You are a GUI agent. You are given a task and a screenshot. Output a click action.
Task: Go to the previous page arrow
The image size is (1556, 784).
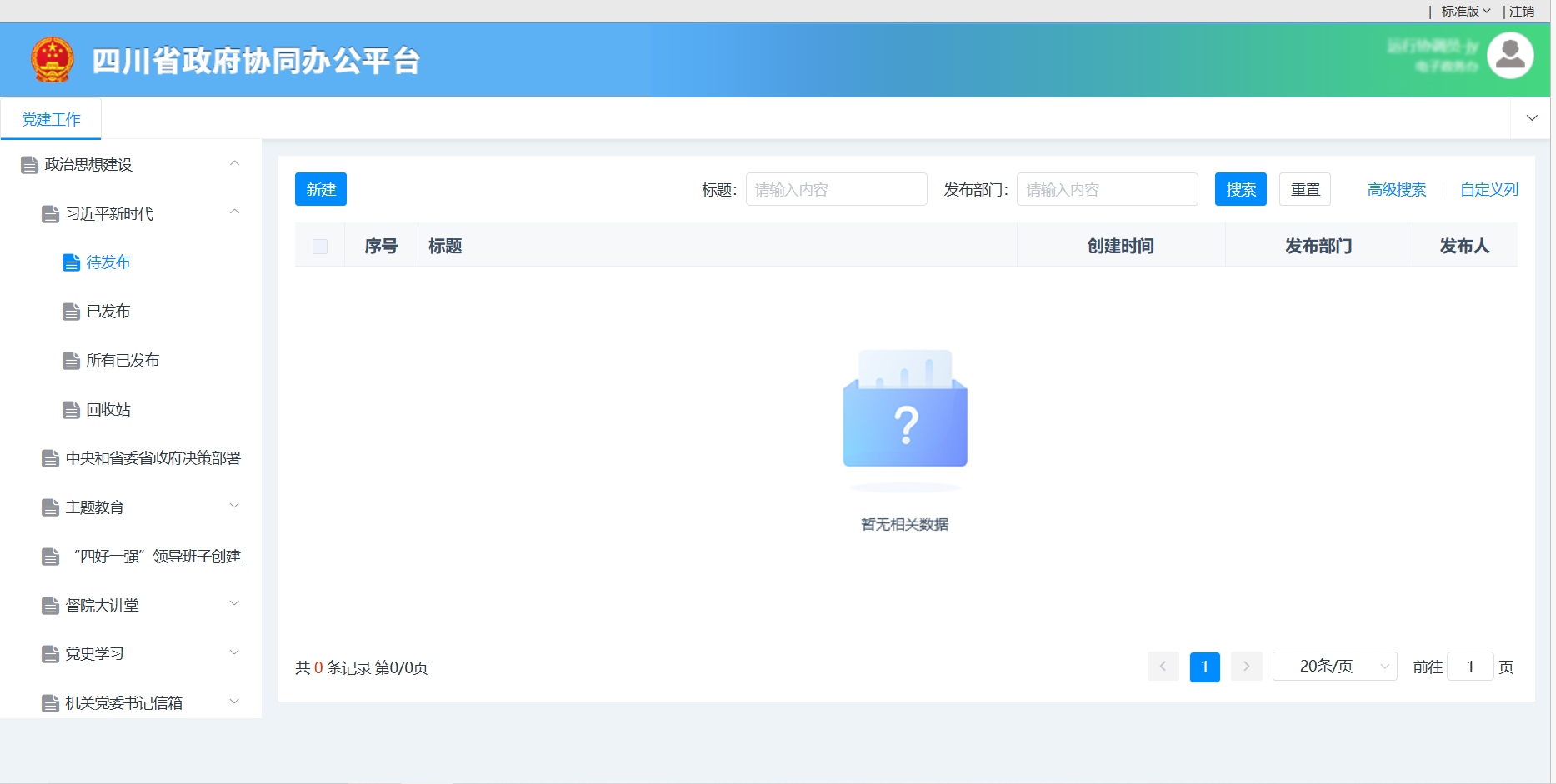(1163, 667)
